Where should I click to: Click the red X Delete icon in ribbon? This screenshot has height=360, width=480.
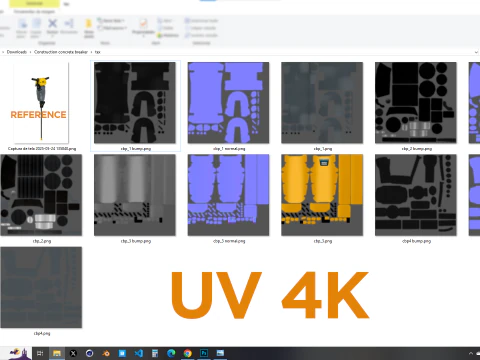tap(52, 24)
